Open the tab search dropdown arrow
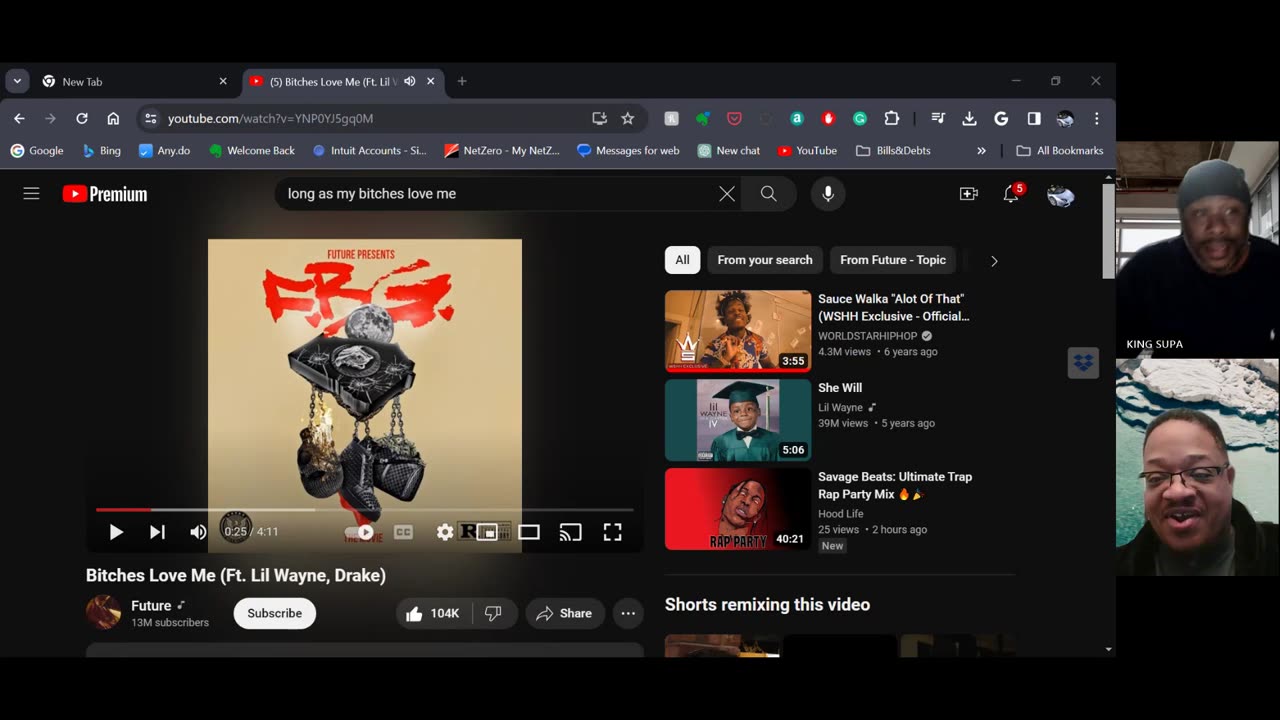1280x720 pixels. 17,82
